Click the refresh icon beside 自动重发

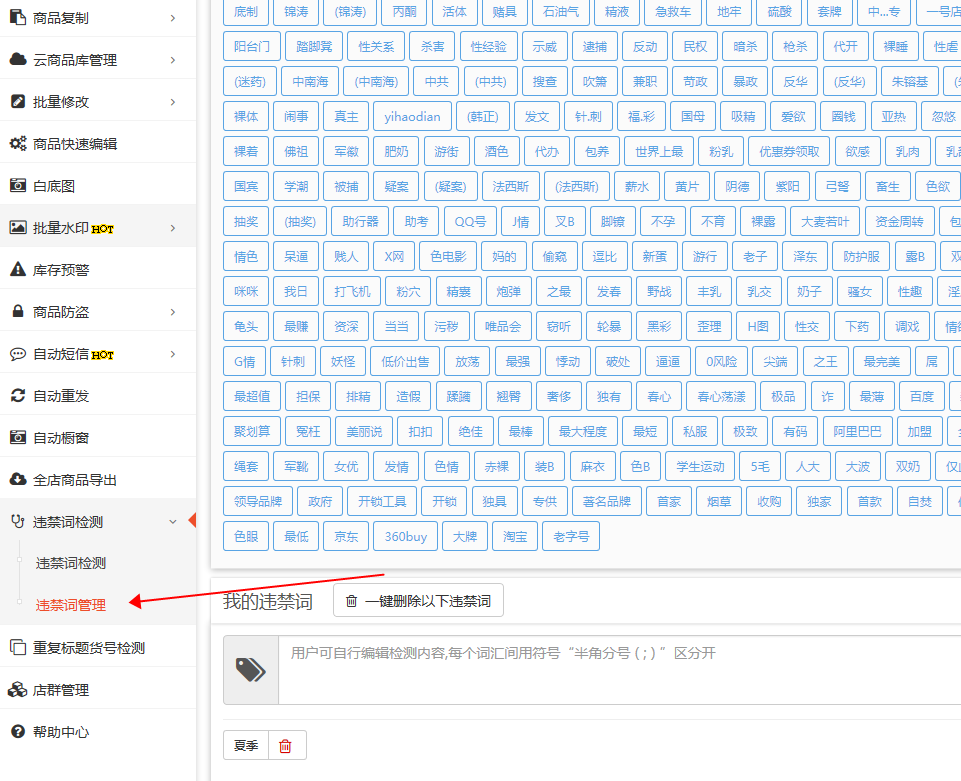[x=18, y=395]
